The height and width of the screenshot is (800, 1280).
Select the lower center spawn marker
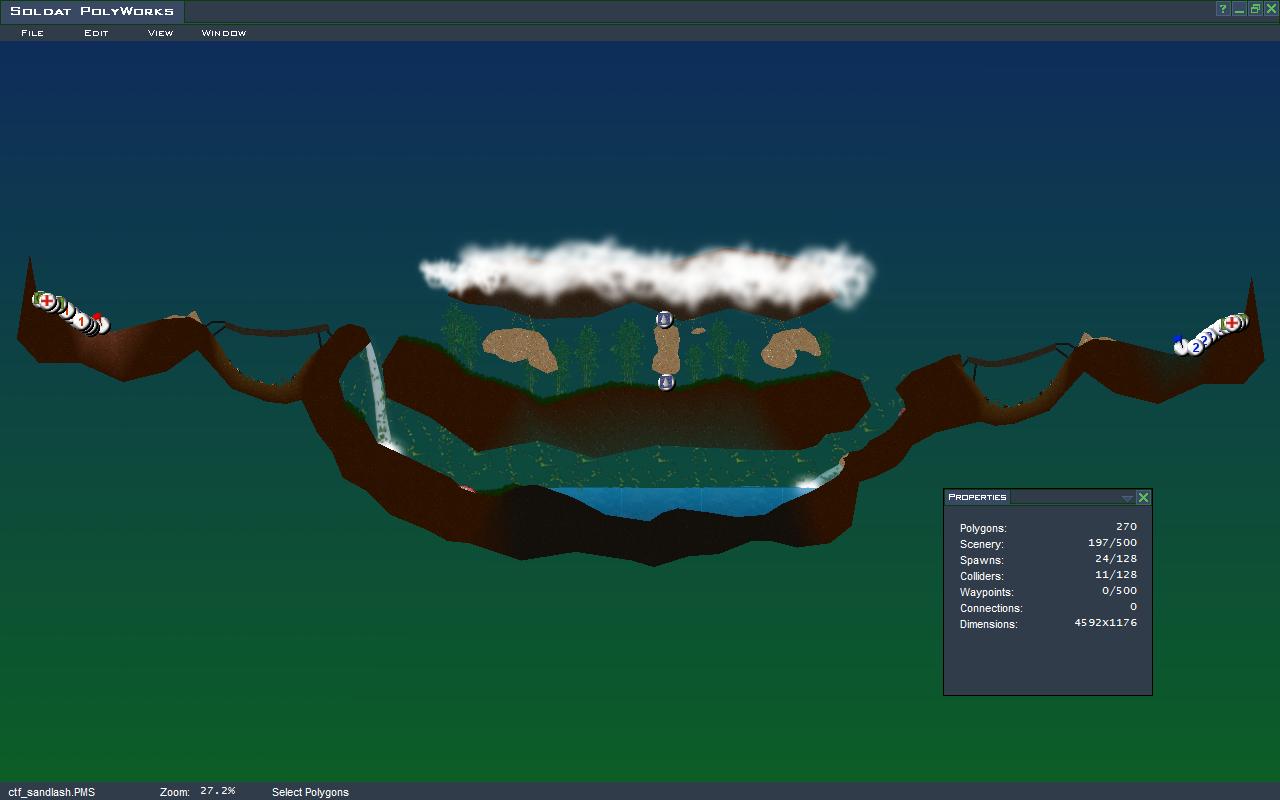pos(666,382)
